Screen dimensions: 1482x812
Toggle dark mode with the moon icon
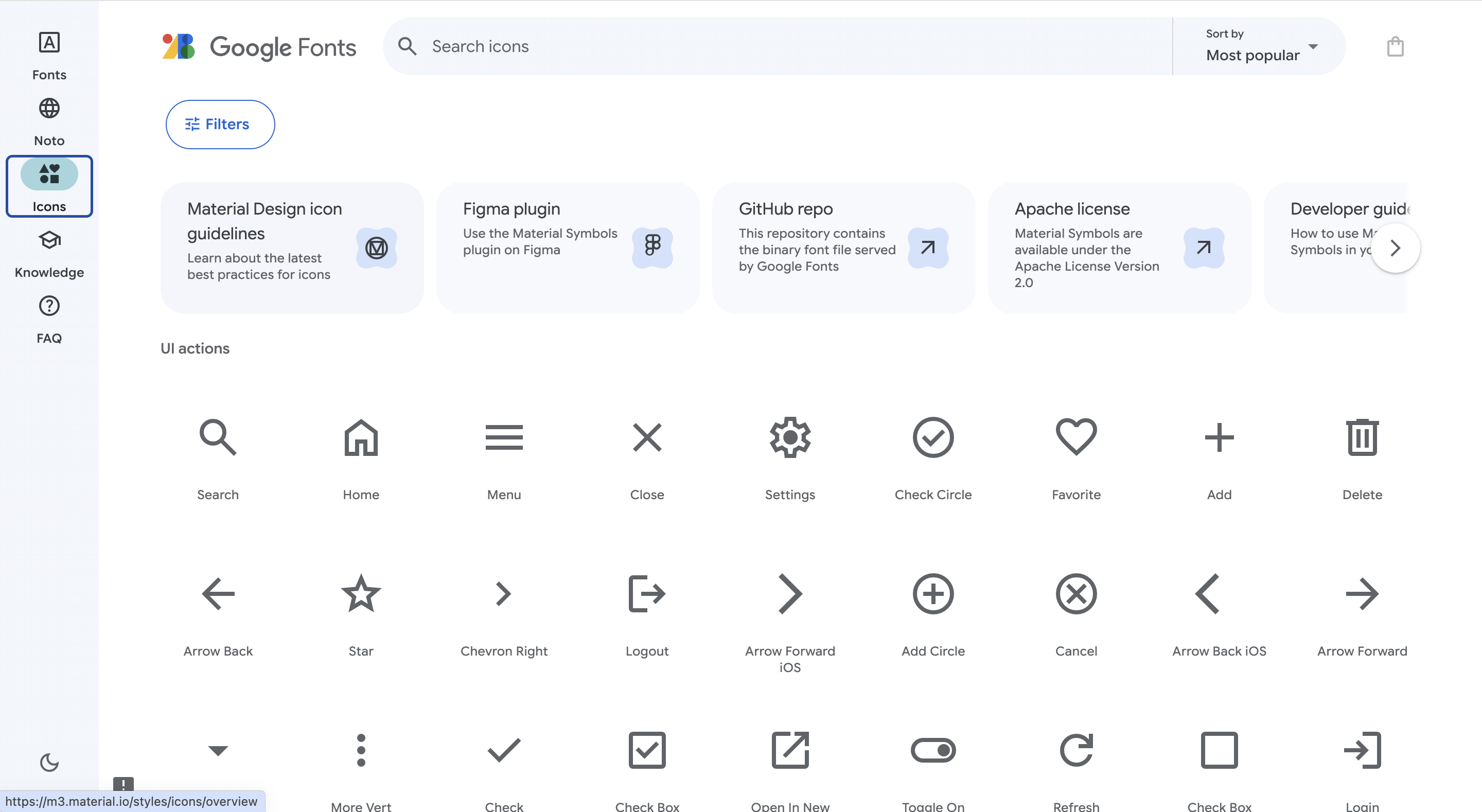point(49,763)
